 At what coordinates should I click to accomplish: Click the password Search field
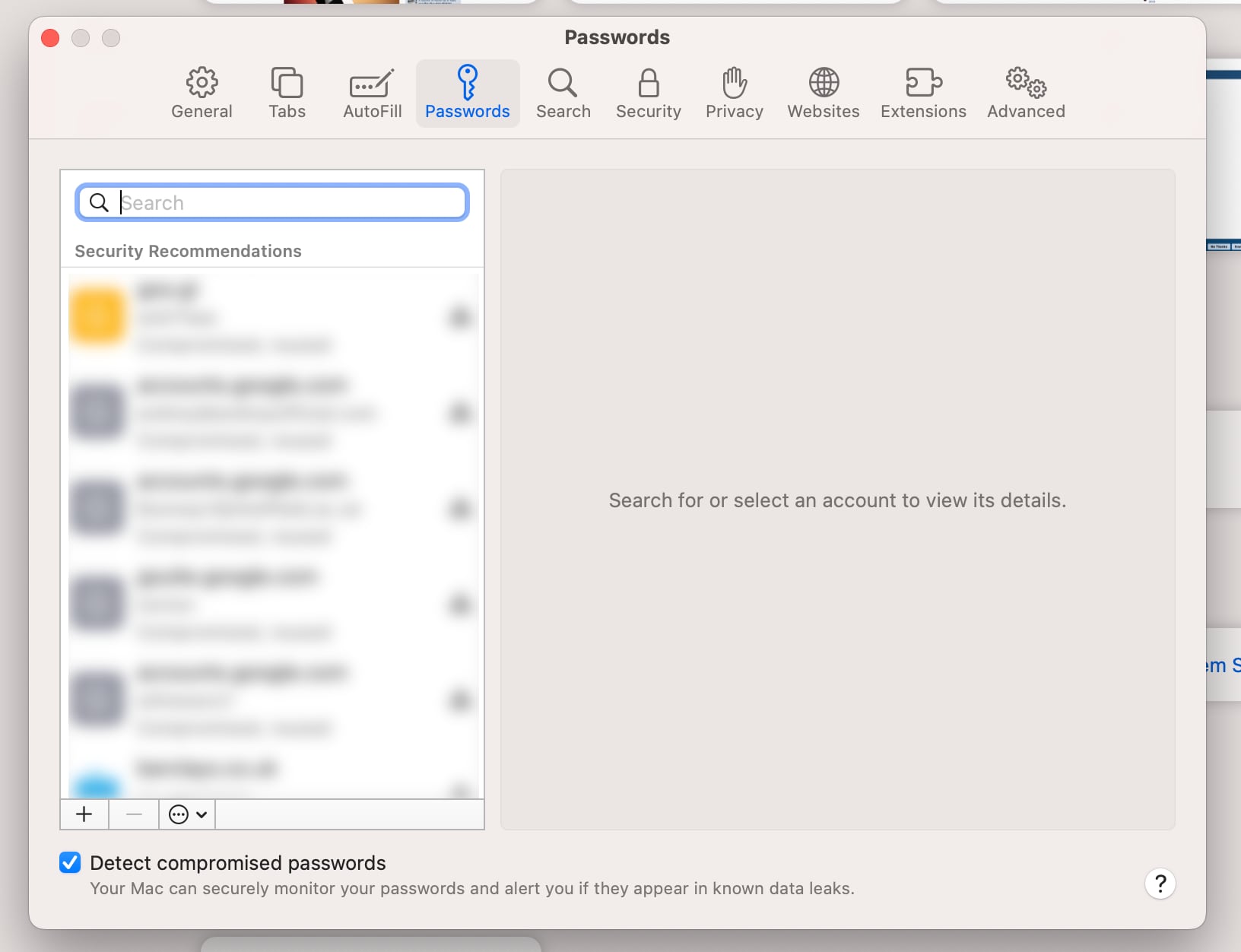(x=272, y=202)
